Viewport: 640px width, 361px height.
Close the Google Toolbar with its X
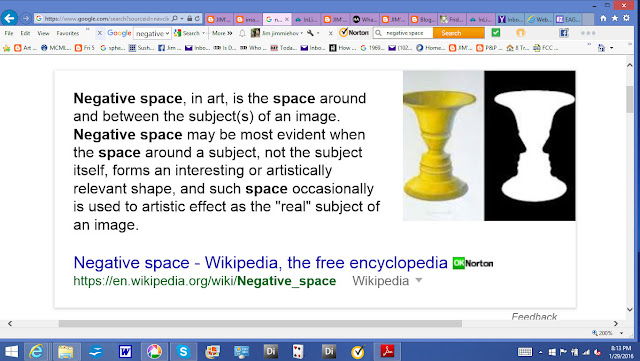[x=99, y=33]
